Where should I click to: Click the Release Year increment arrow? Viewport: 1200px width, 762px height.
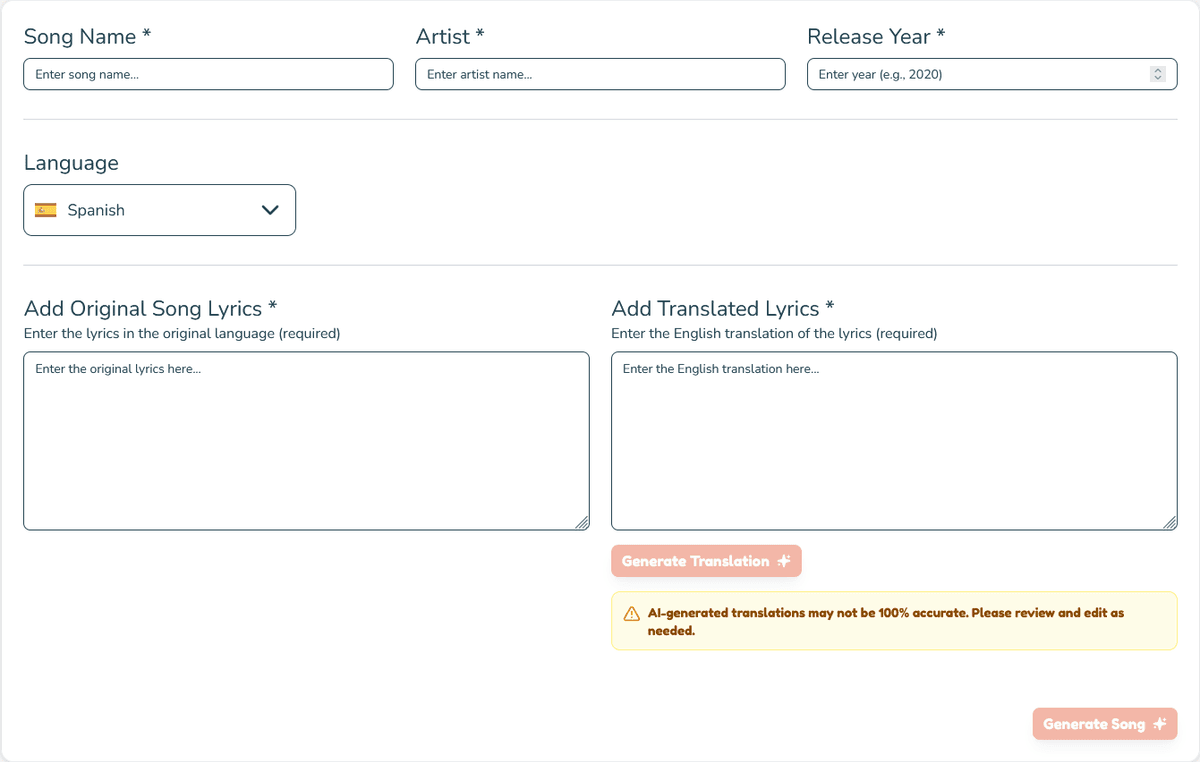click(1158, 69)
